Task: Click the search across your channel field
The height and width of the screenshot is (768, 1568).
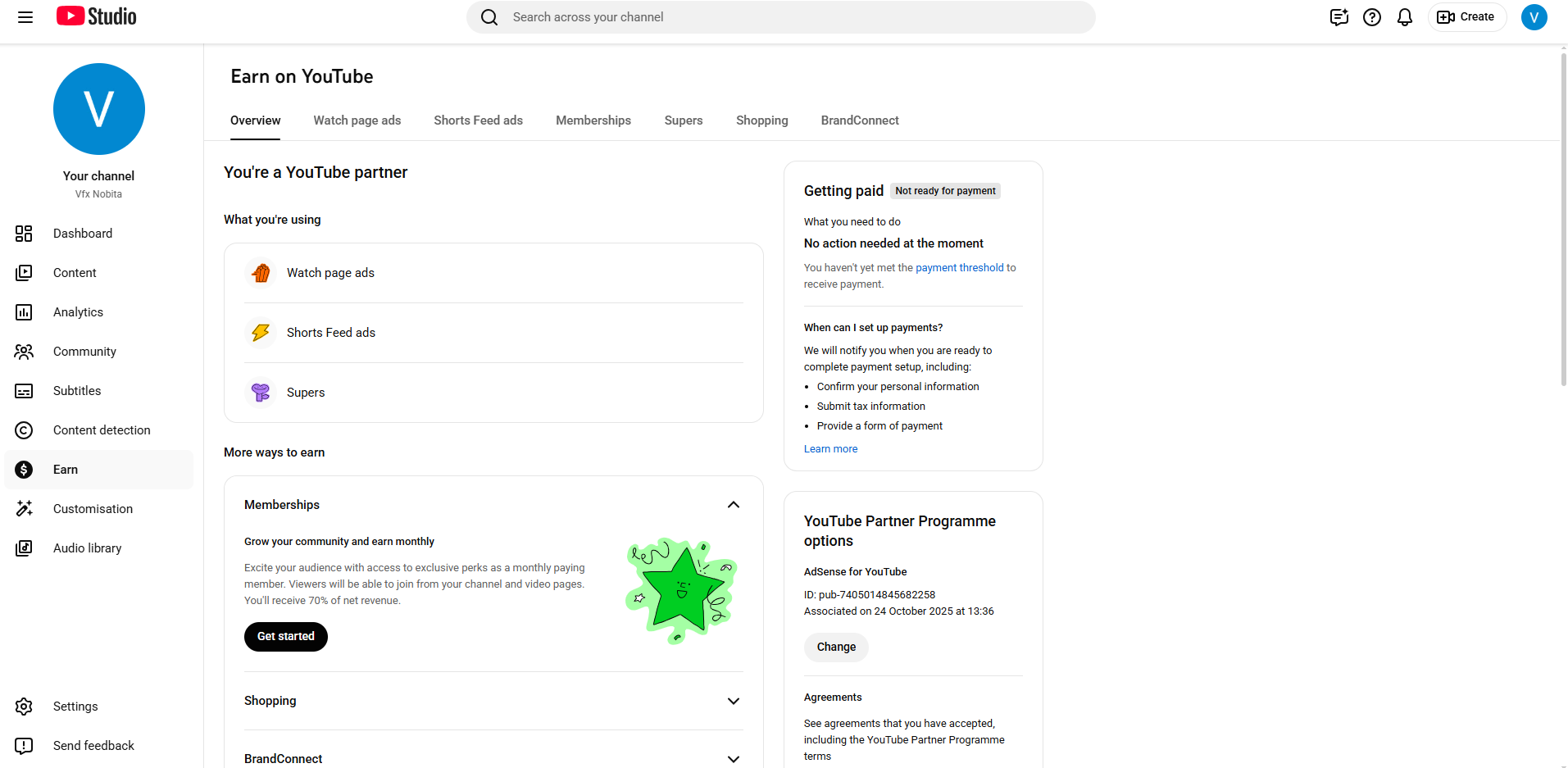Action: [x=779, y=17]
